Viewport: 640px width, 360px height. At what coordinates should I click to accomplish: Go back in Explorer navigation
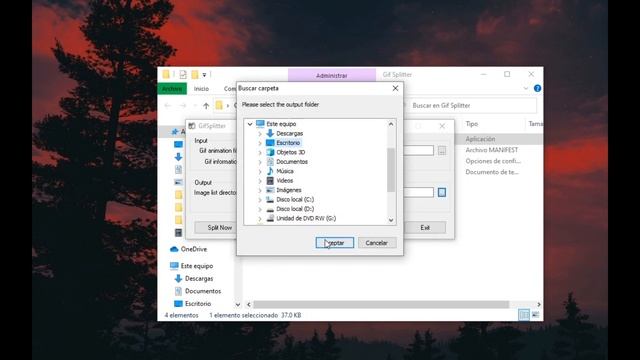168,106
